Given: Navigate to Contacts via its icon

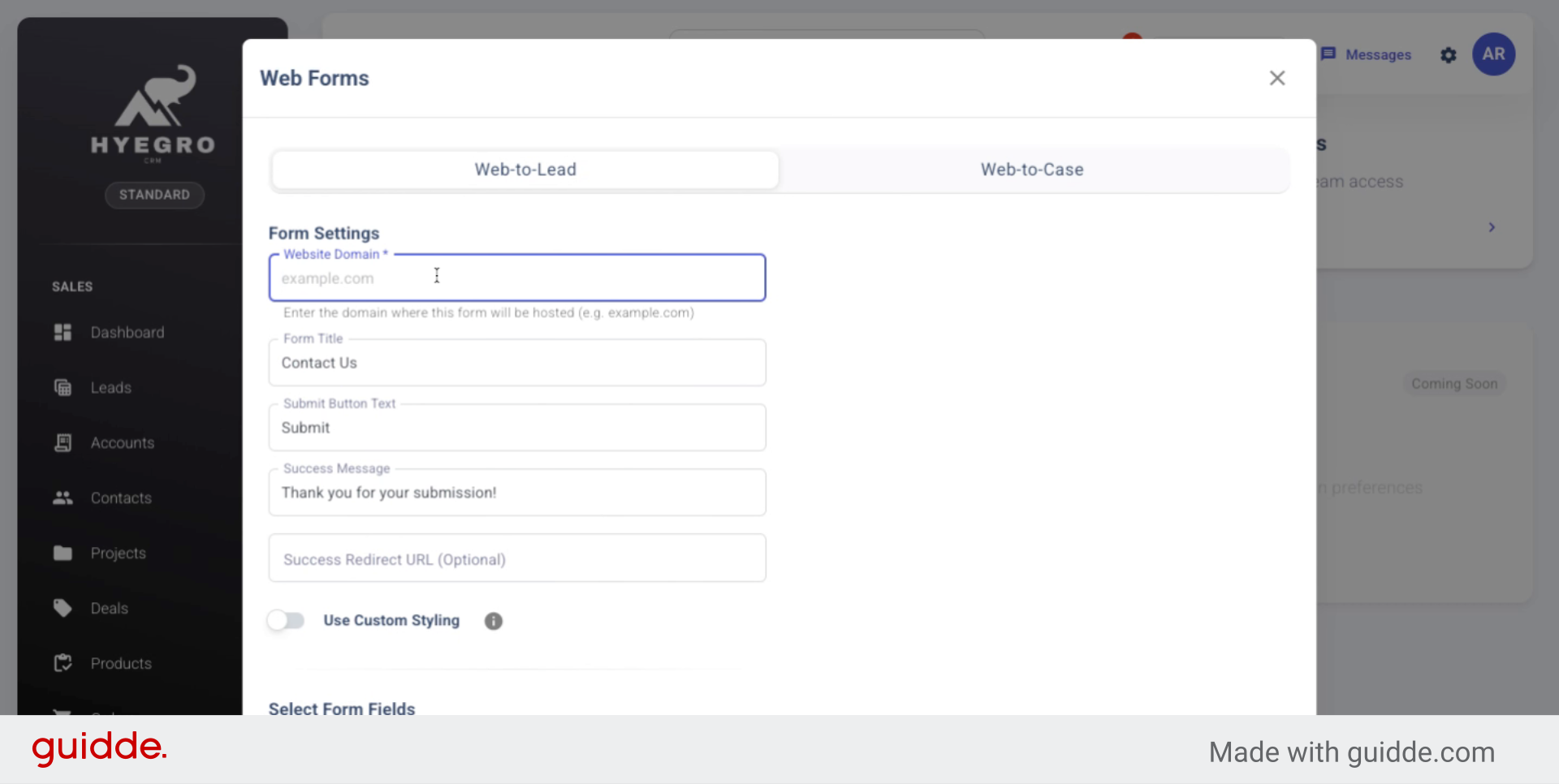Looking at the screenshot, I should pos(63,498).
